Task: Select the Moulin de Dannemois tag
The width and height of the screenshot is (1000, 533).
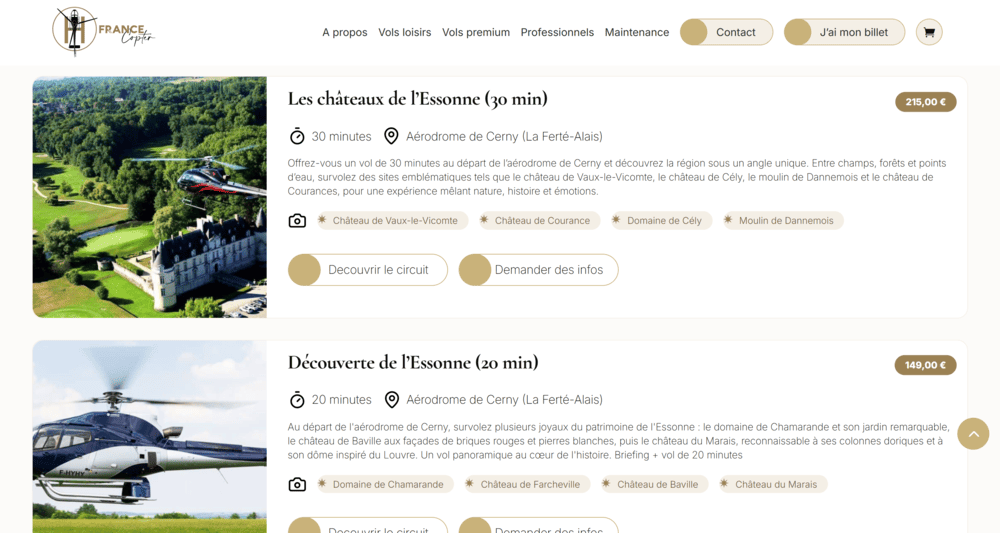Action: click(x=783, y=221)
